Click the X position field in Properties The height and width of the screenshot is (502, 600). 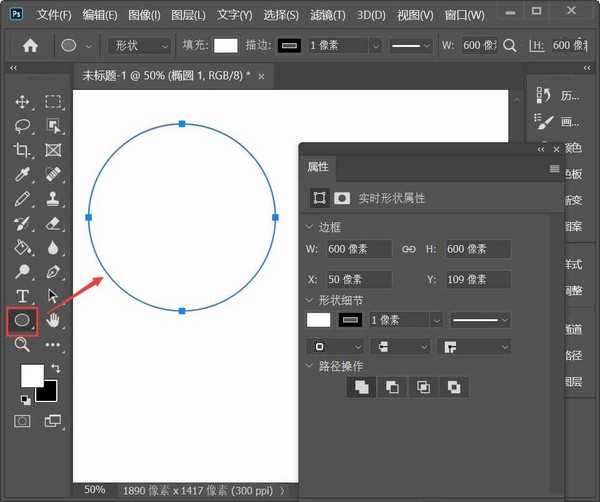coord(358,279)
